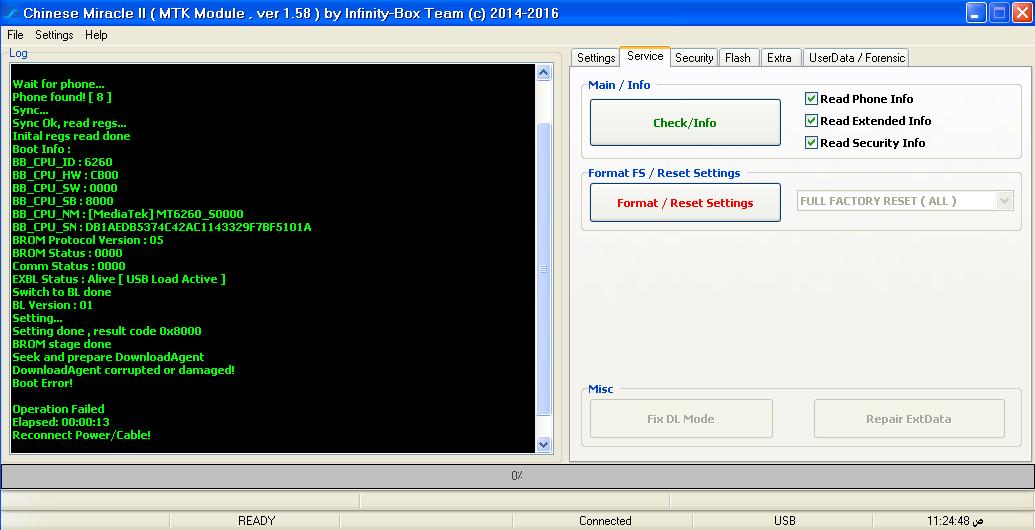
Task: Click 'BROM Protocol Version : 05' line
Action: pyautogui.click(x=88, y=240)
